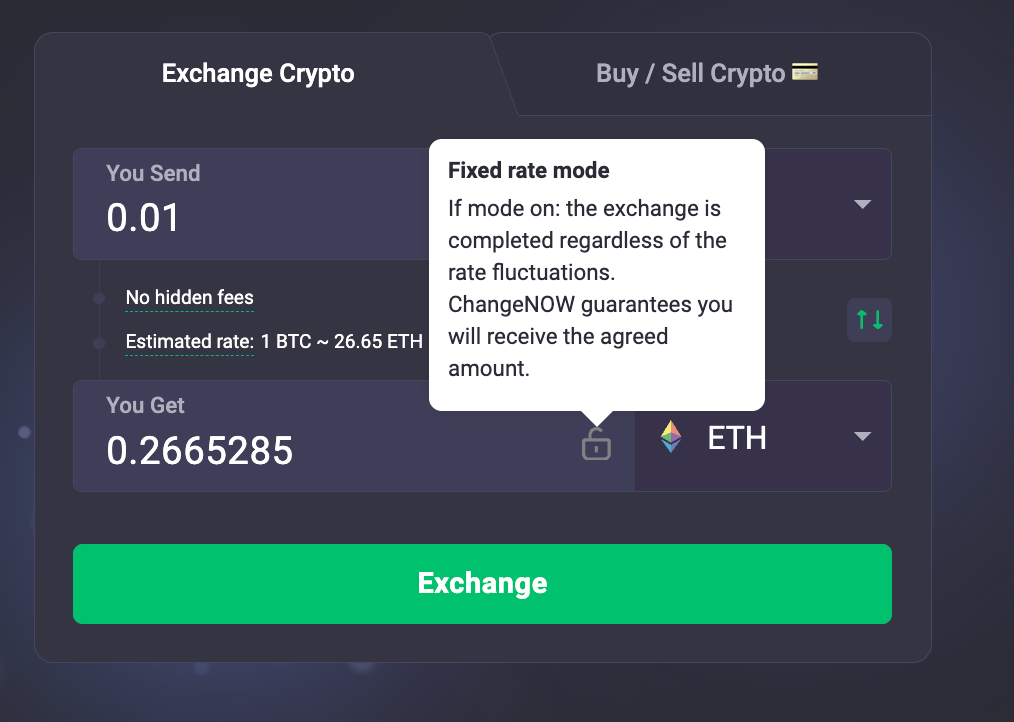
Task: Click the You Get label
Action: pos(145,405)
